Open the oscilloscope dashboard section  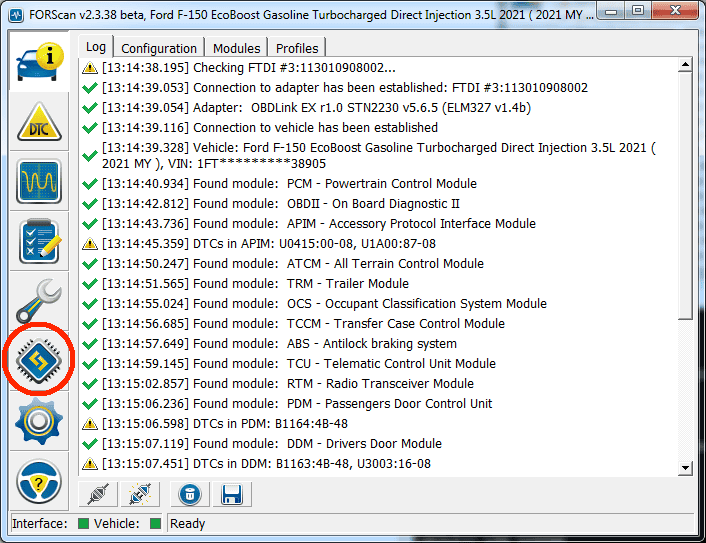point(39,182)
